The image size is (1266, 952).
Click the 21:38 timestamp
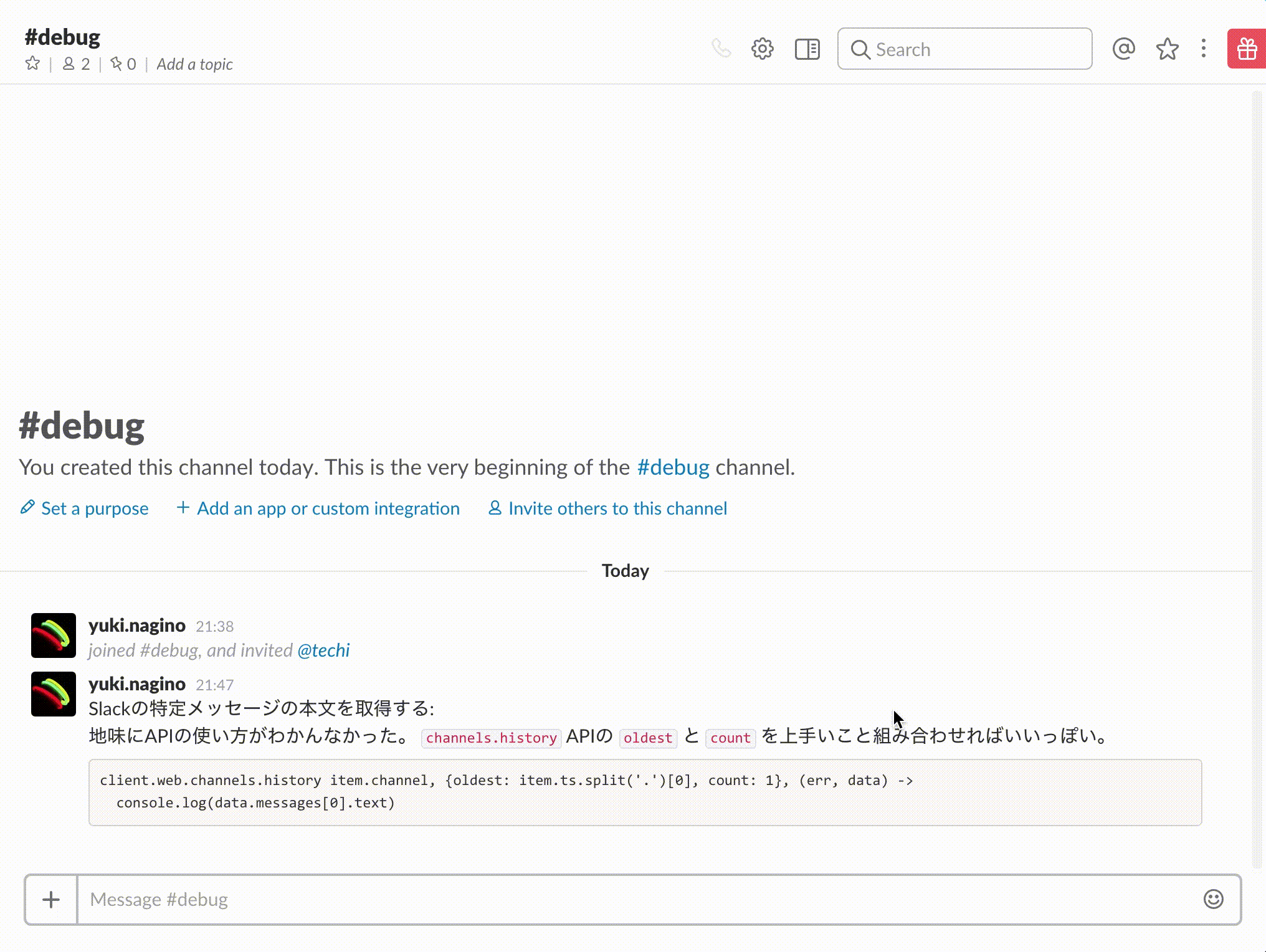point(214,627)
